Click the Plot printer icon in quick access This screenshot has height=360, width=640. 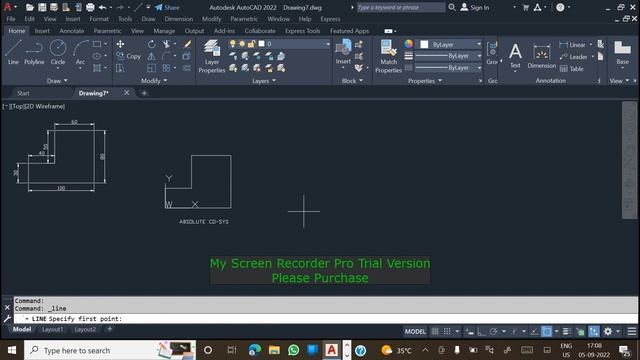[90, 7]
